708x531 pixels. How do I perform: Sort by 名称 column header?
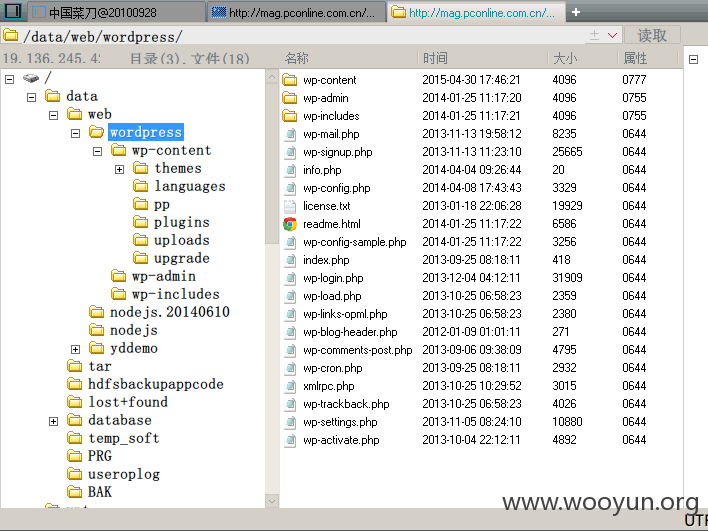click(x=296, y=58)
